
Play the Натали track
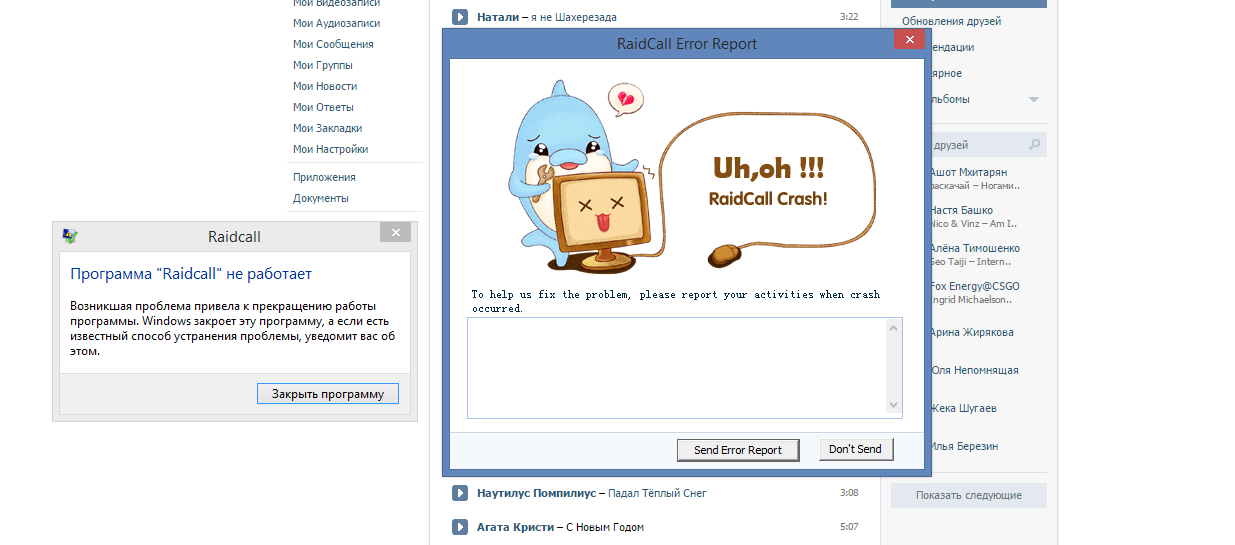click(460, 17)
